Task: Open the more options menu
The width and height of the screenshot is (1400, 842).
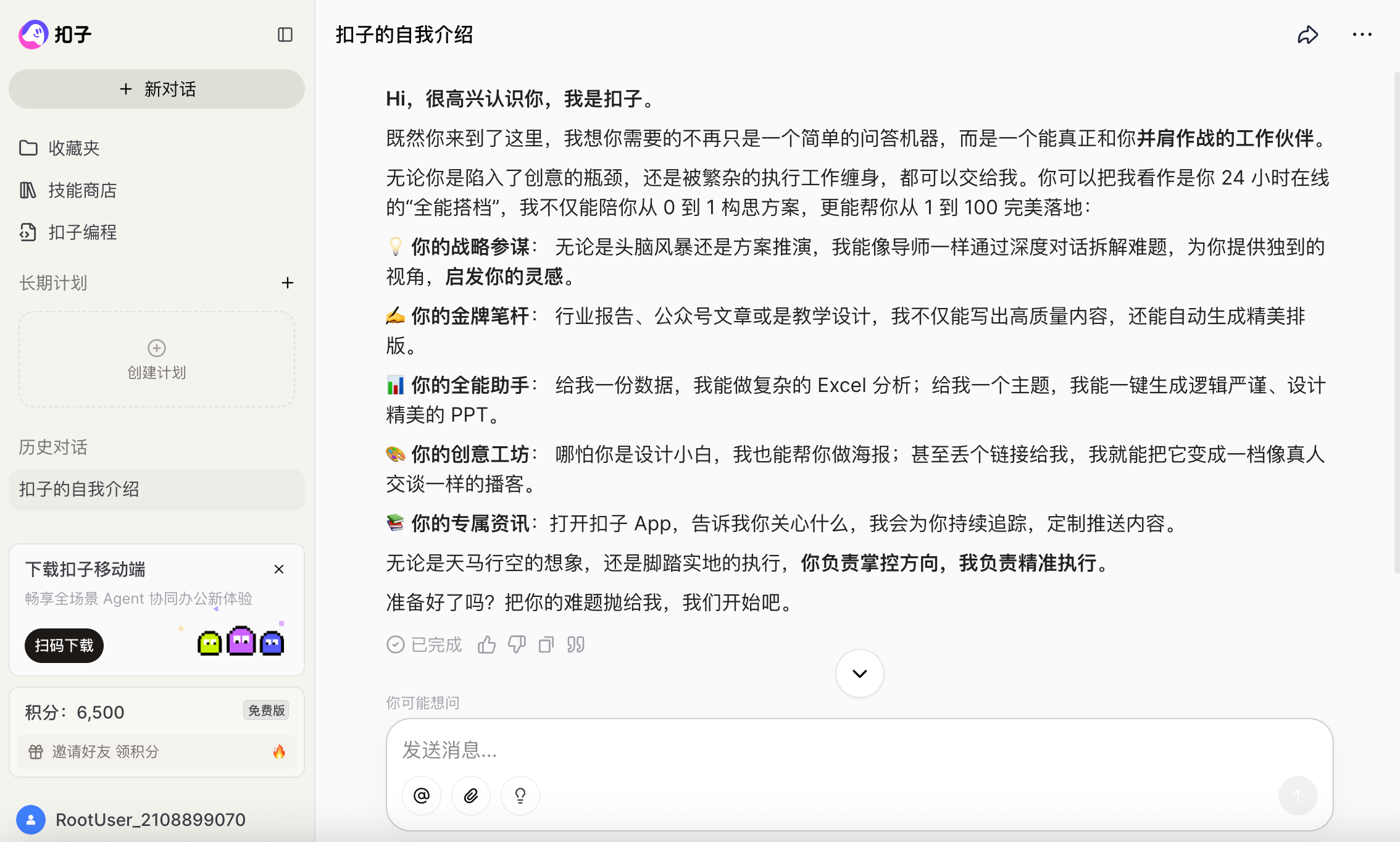Action: point(1361,35)
